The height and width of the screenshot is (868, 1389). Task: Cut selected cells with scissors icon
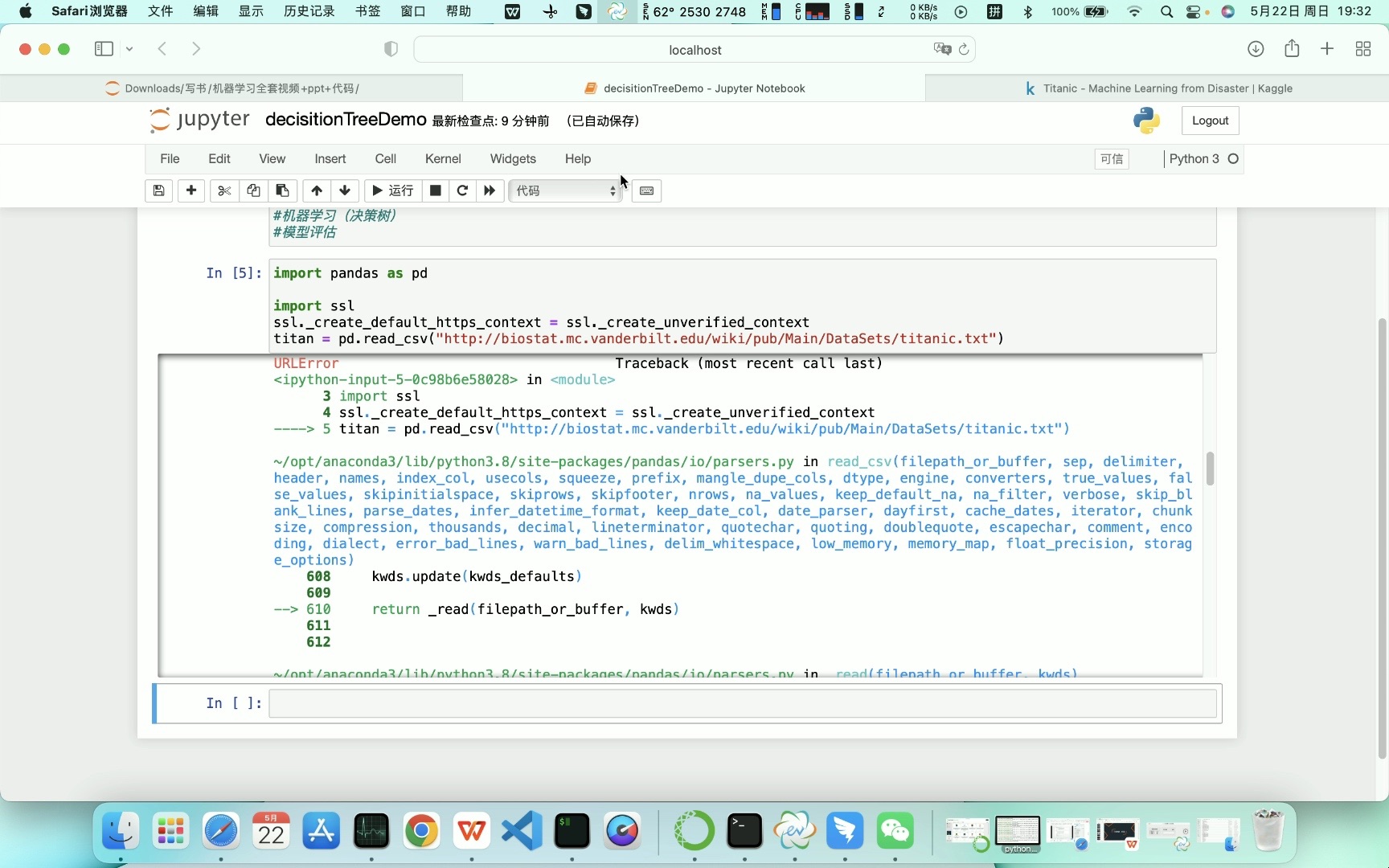[x=224, y=190]
